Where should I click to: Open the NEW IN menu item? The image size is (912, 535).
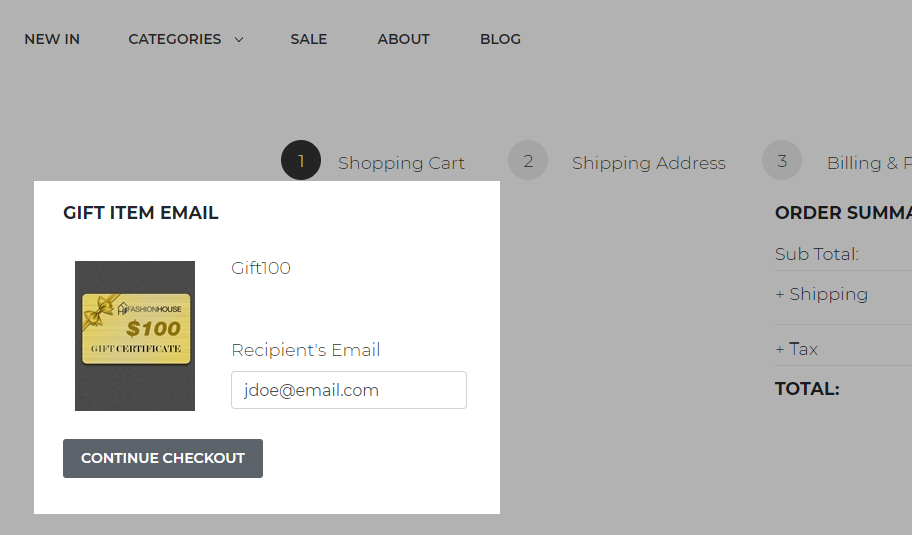click(52, 39)
